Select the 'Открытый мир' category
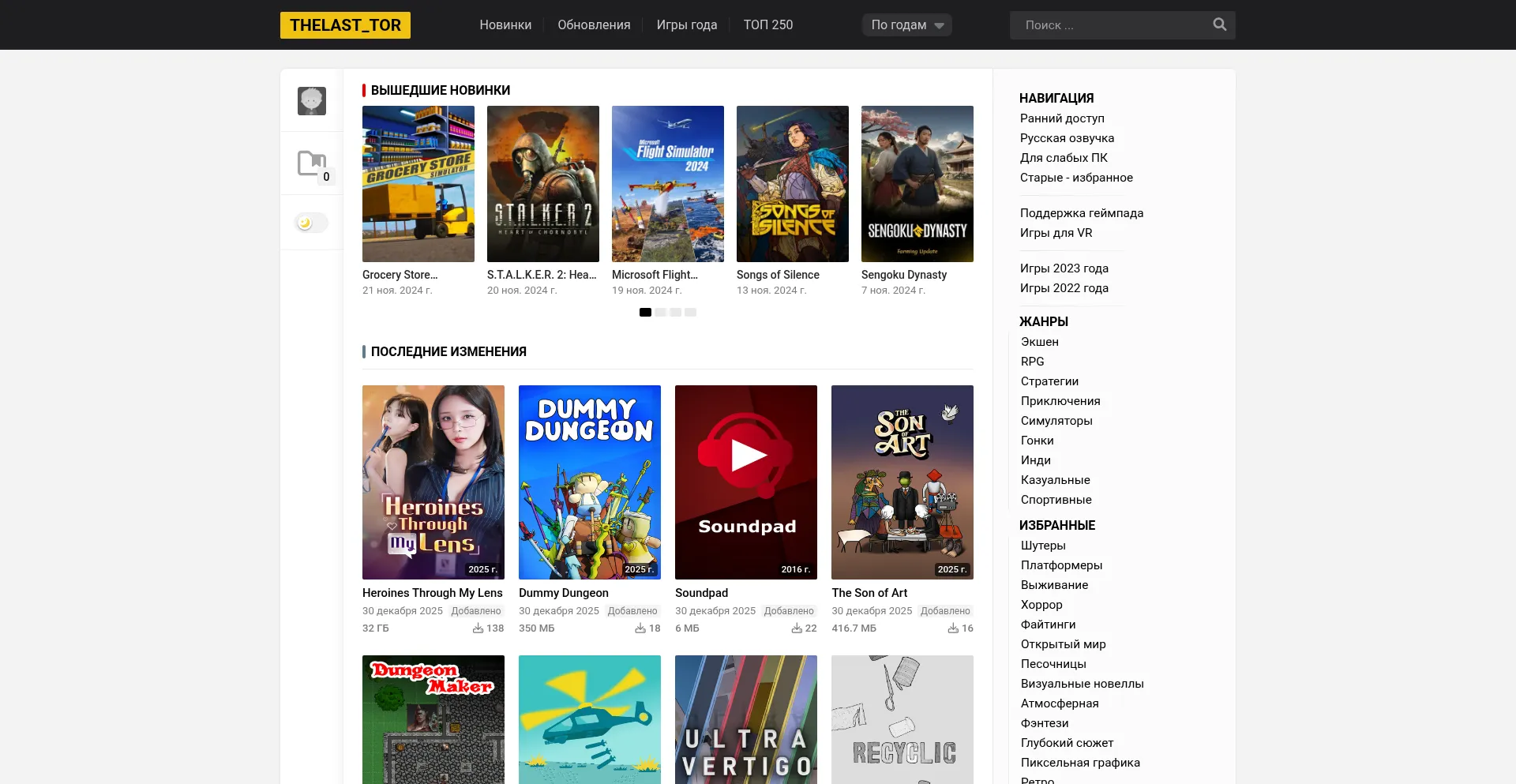This screenshot has width=1516, height=784. tap(1064, 644)
